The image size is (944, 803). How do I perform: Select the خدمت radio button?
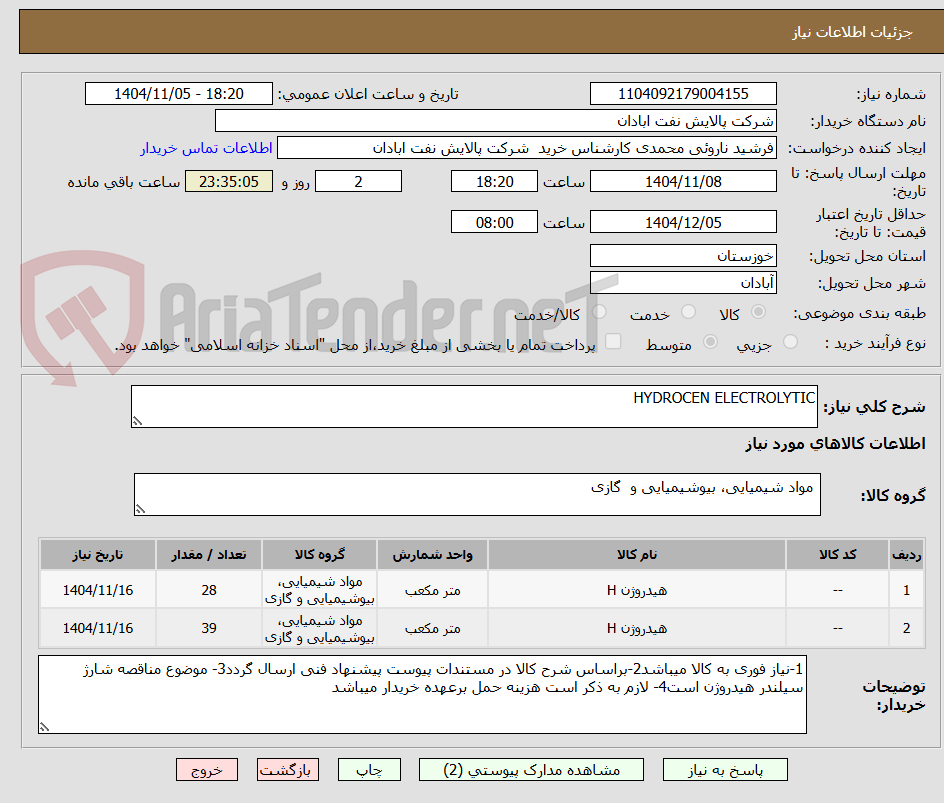(687, 311)
